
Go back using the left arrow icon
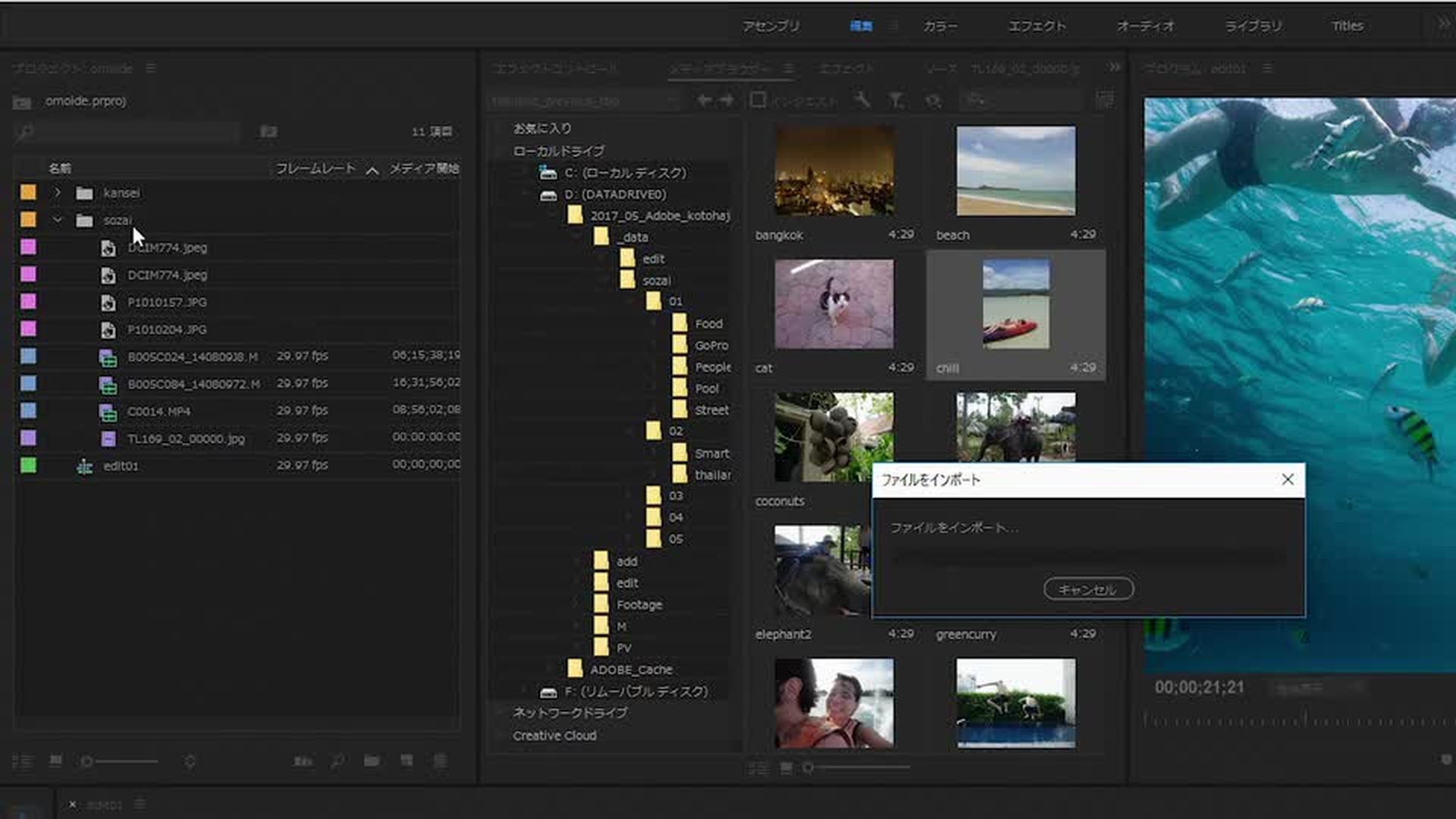pyautogui.click(x=704, y=100)
